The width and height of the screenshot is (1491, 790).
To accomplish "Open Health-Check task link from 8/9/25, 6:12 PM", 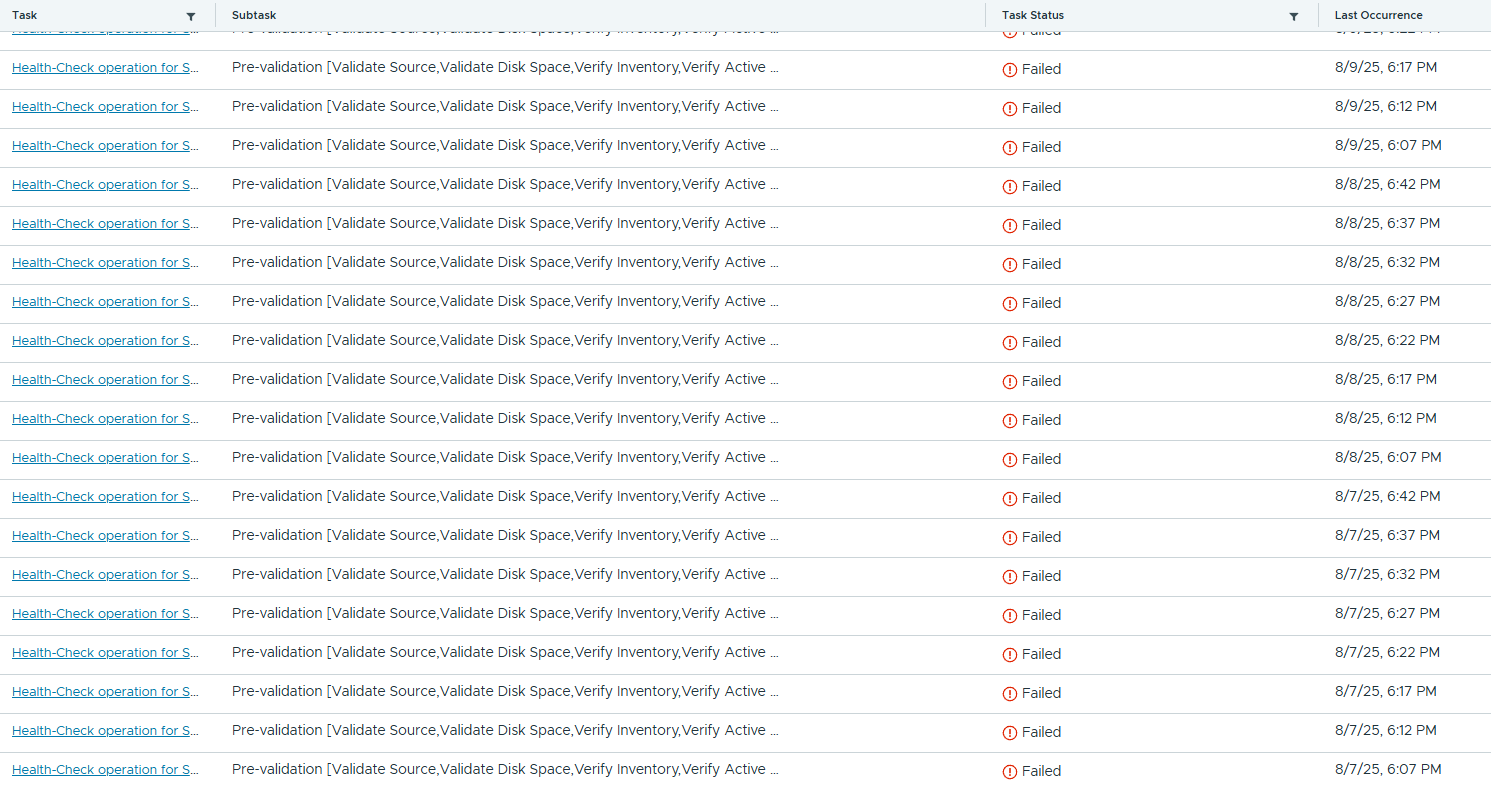I will [x=105, y=107].
